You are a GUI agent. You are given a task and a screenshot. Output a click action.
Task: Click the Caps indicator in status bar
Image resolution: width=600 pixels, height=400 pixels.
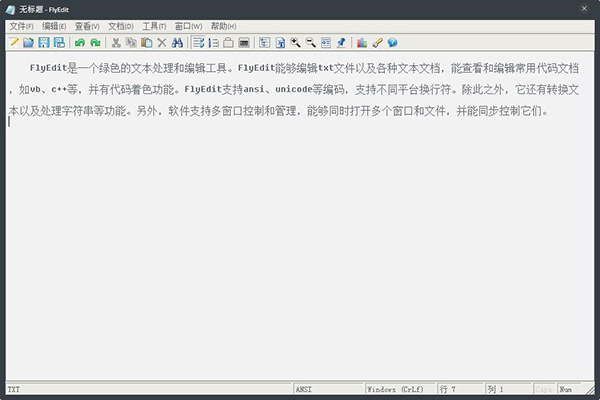pos(545,389)
